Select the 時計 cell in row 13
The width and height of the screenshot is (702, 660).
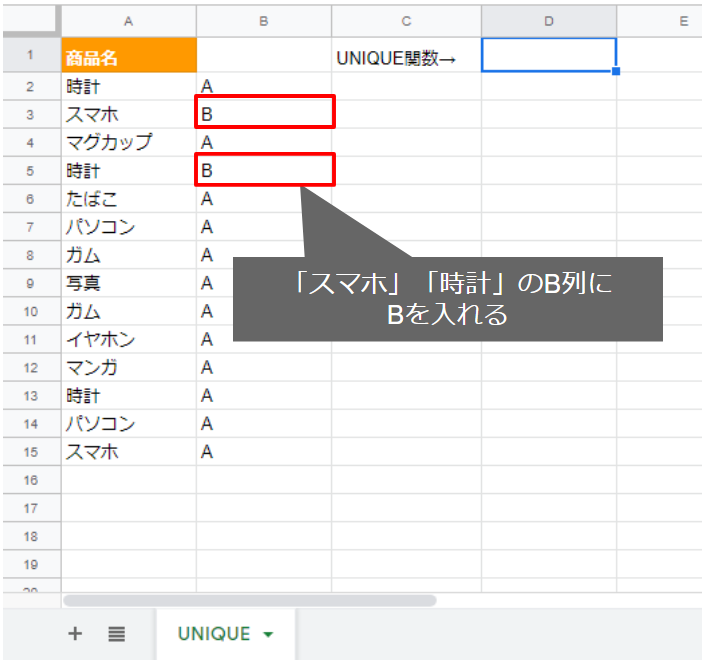point(129,395)
